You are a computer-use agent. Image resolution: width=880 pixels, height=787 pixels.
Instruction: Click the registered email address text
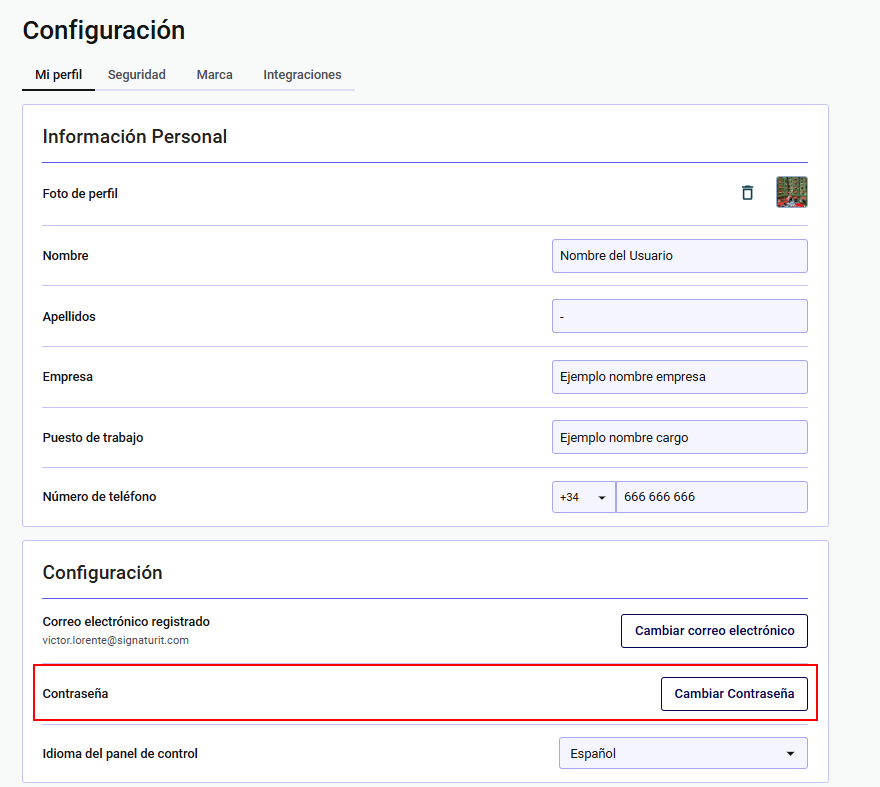pyautogui.click(x=116, y=640)
